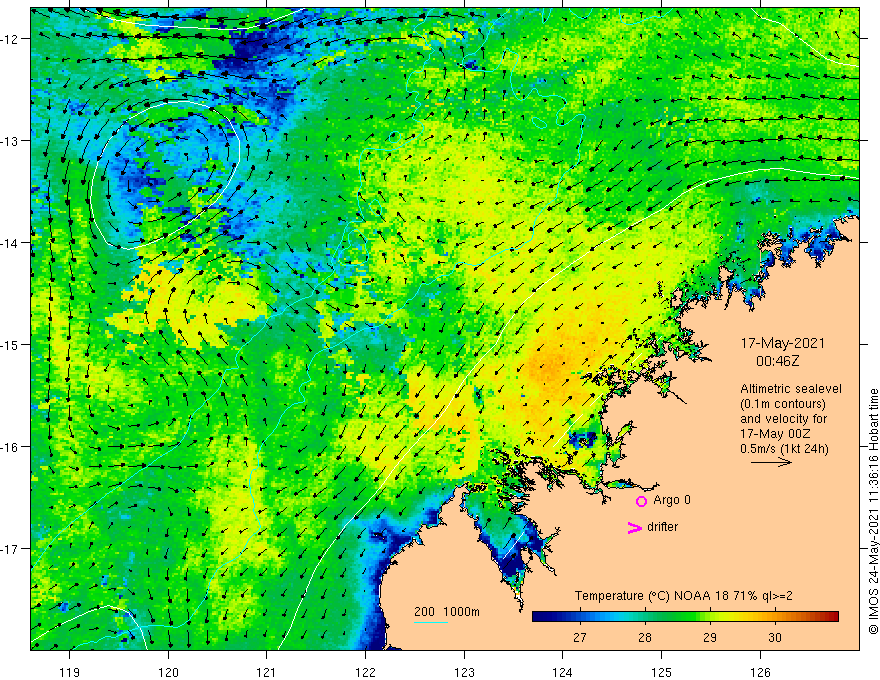This screenshot has height=680, width=880.
Task: Click the magenta Argo 0 circle marker
Action: click(641, 501)
